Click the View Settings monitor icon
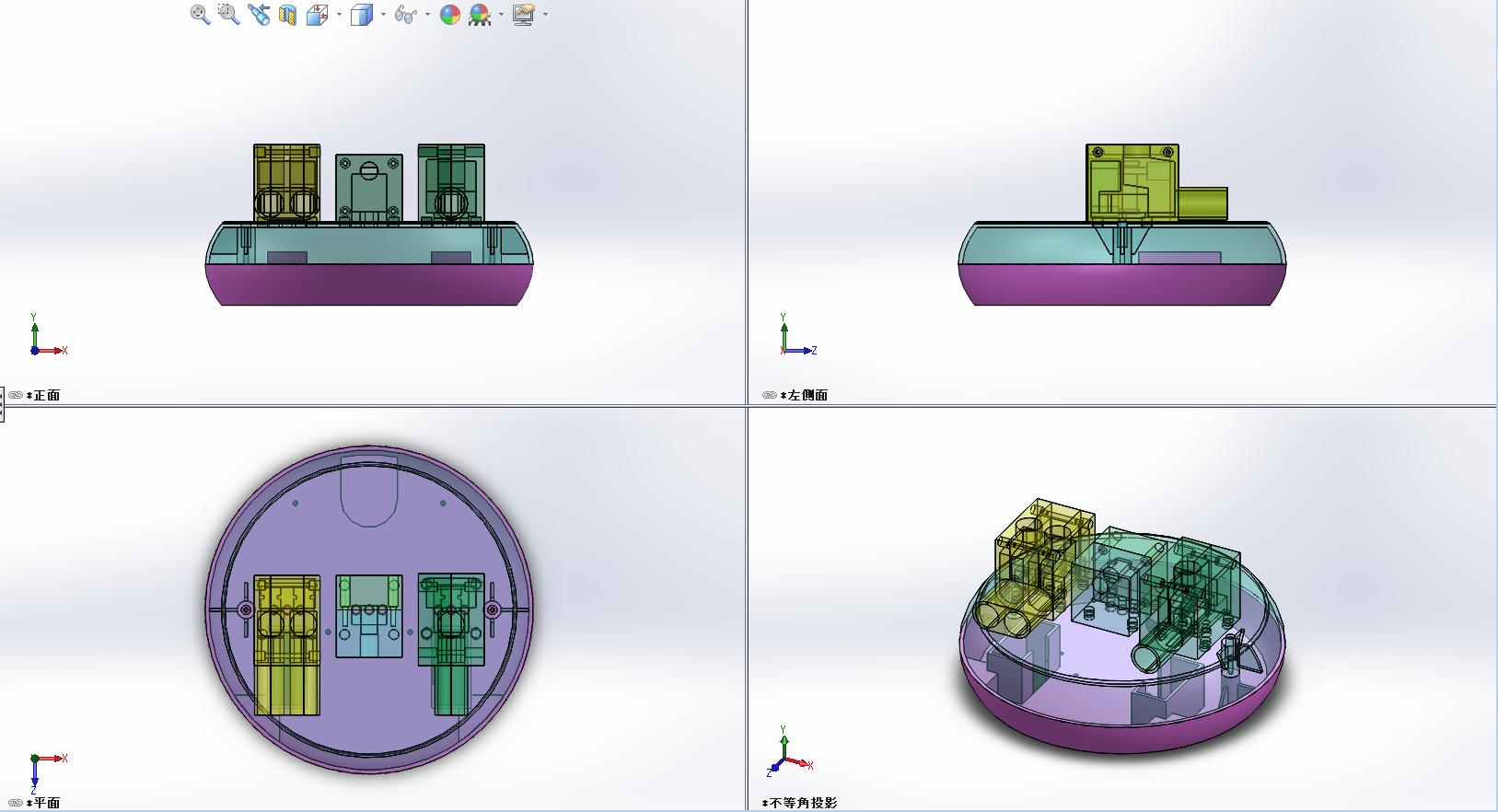This screenshot has width=1498, height=812. coord(523,15)
